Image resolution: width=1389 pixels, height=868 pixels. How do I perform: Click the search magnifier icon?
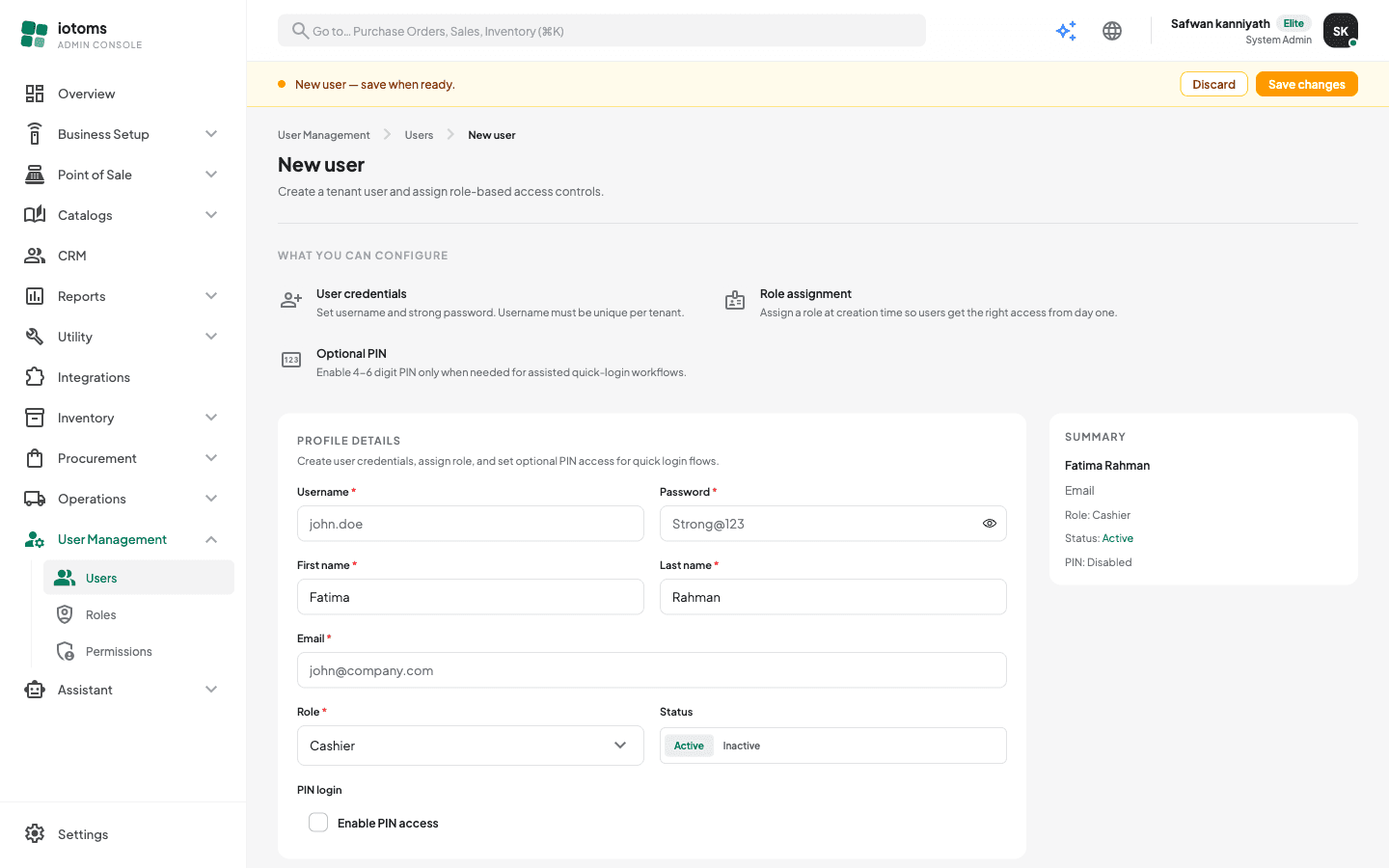[300, 31]
